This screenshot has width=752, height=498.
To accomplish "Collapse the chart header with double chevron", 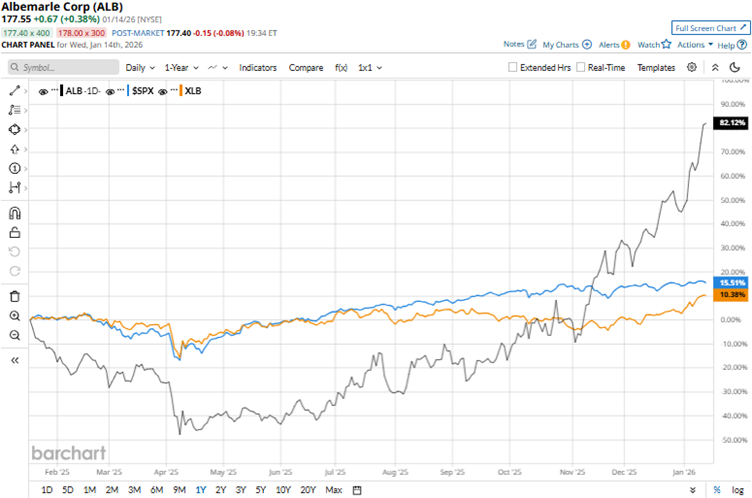I will (x=715, y=68).
